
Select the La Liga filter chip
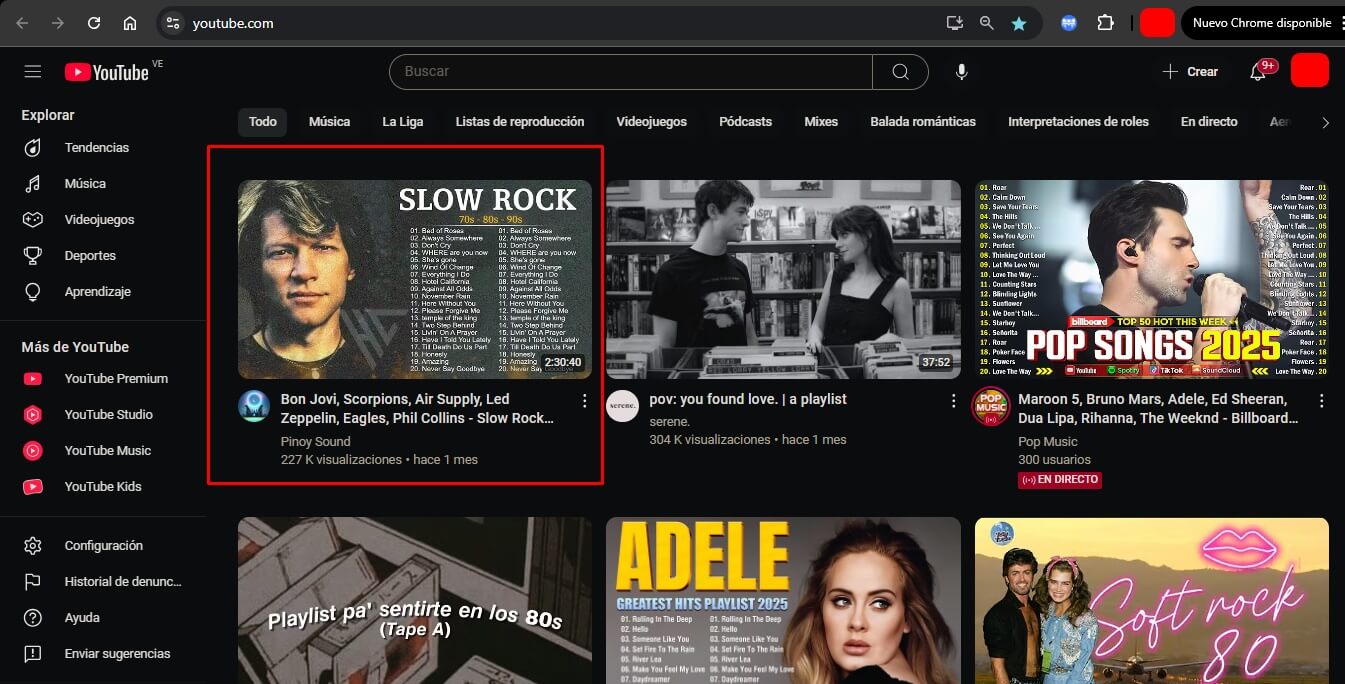(x=403, y=122)
